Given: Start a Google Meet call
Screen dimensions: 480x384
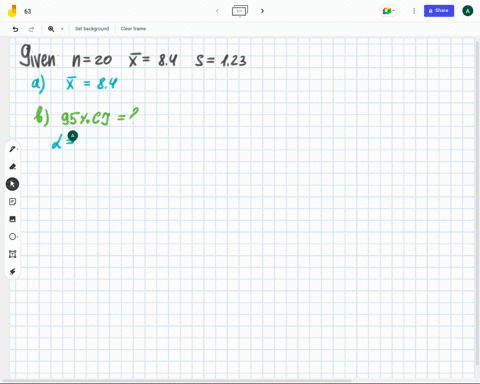Looking at the screenshot, I should [388, 11].
